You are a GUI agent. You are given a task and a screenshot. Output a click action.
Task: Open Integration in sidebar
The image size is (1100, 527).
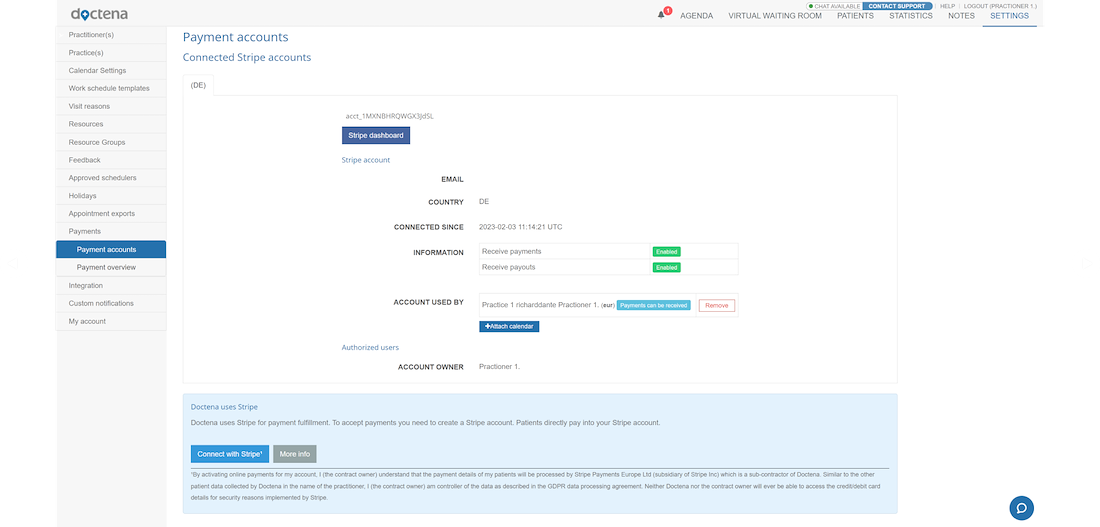pos(111,286)
